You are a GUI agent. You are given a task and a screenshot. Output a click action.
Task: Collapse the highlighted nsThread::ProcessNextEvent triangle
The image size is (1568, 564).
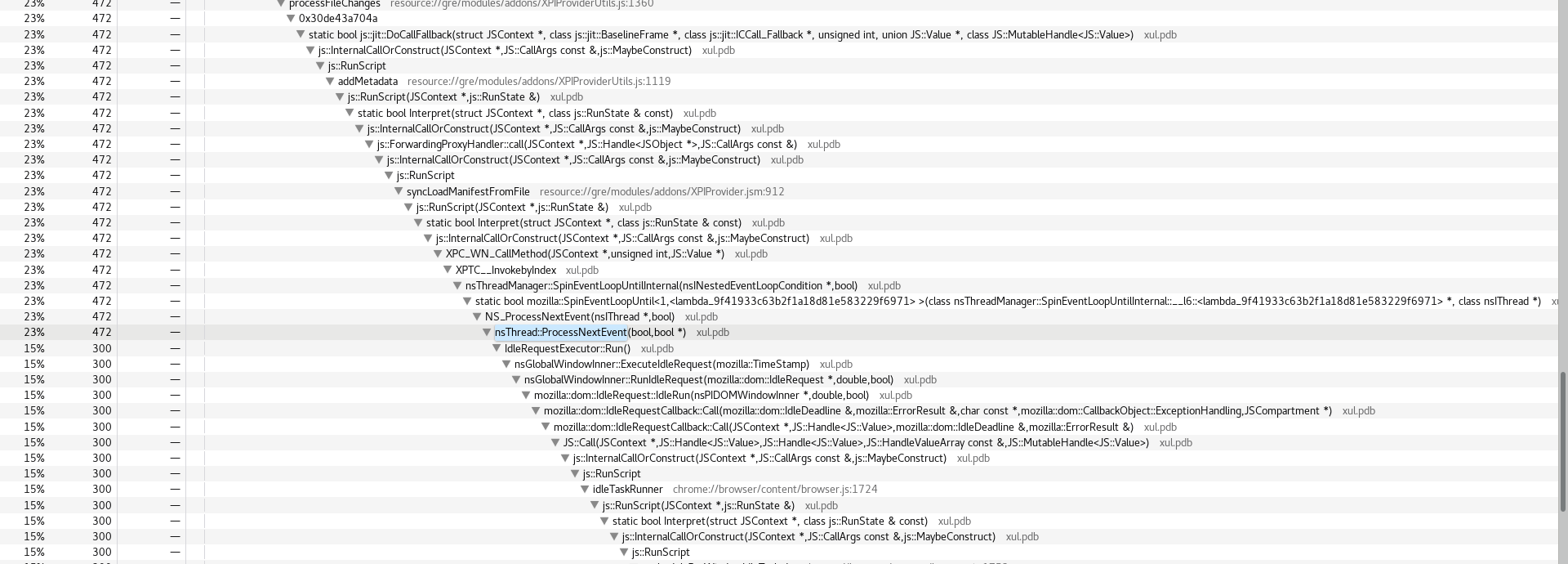tap(487, 332)
